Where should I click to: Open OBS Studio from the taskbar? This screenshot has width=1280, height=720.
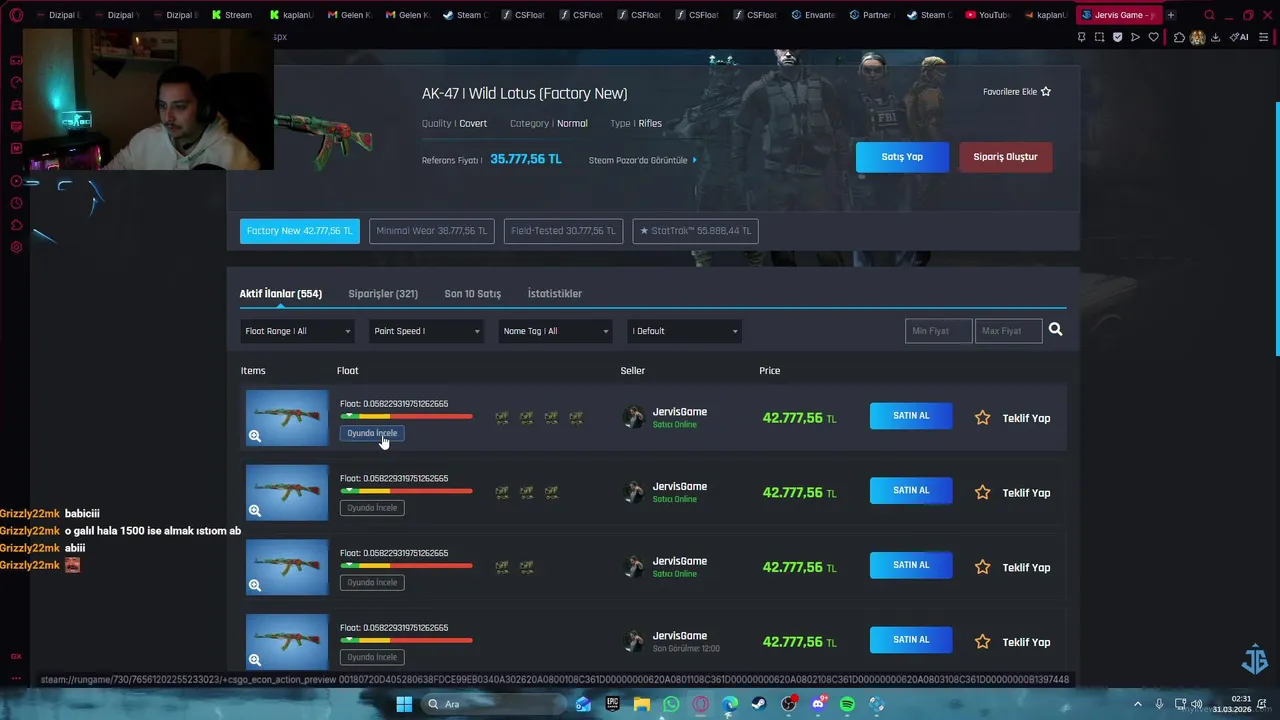coord(789,704)
